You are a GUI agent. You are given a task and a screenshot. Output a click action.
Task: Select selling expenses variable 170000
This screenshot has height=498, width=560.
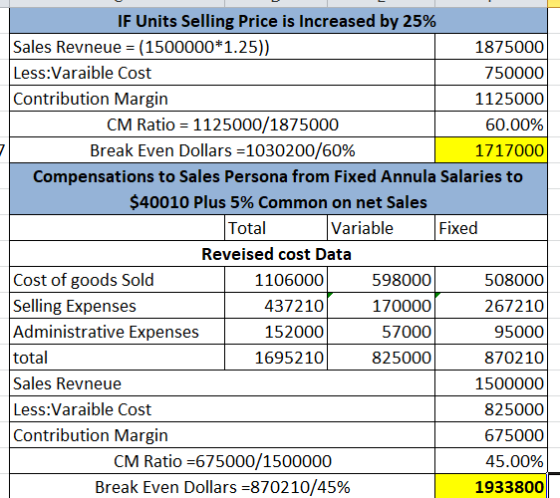tap(381, 306)
